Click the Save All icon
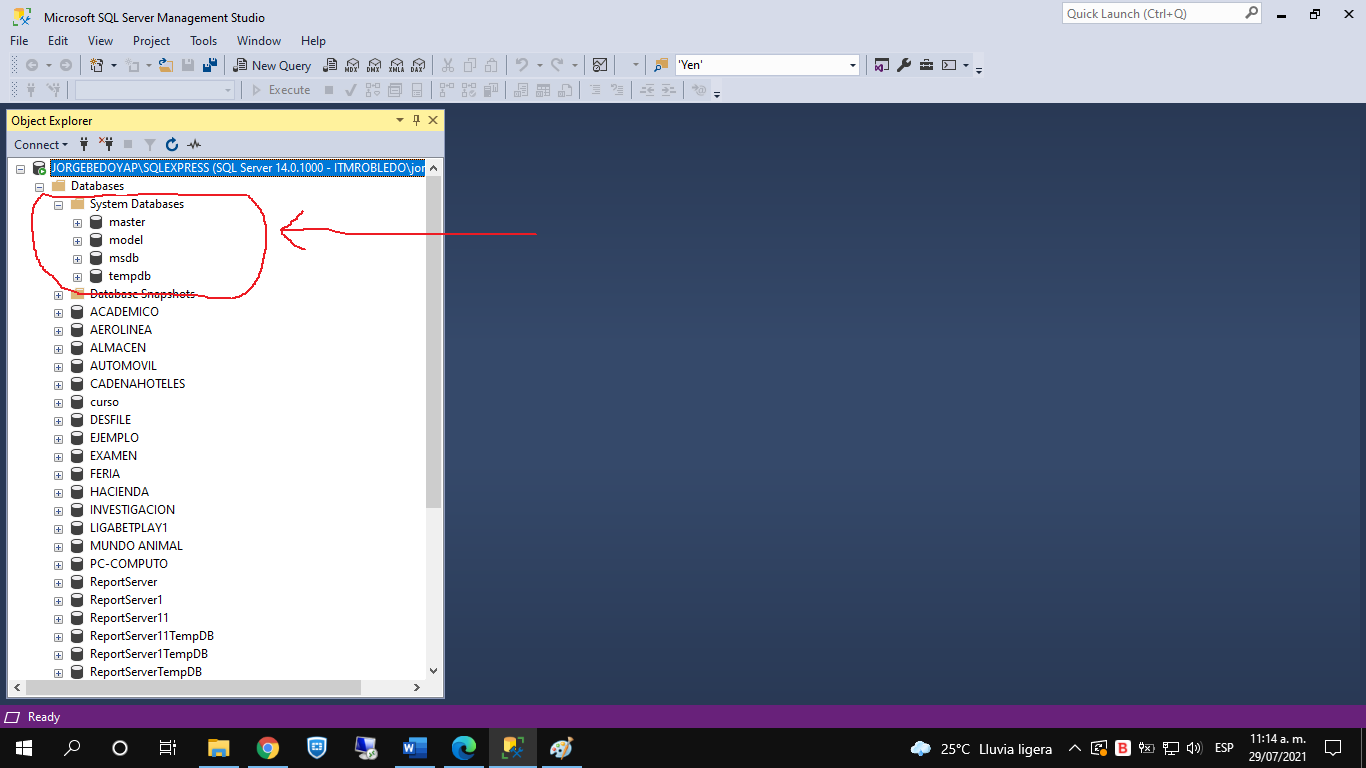This screenshot has height=768, width=1366. 210,65
